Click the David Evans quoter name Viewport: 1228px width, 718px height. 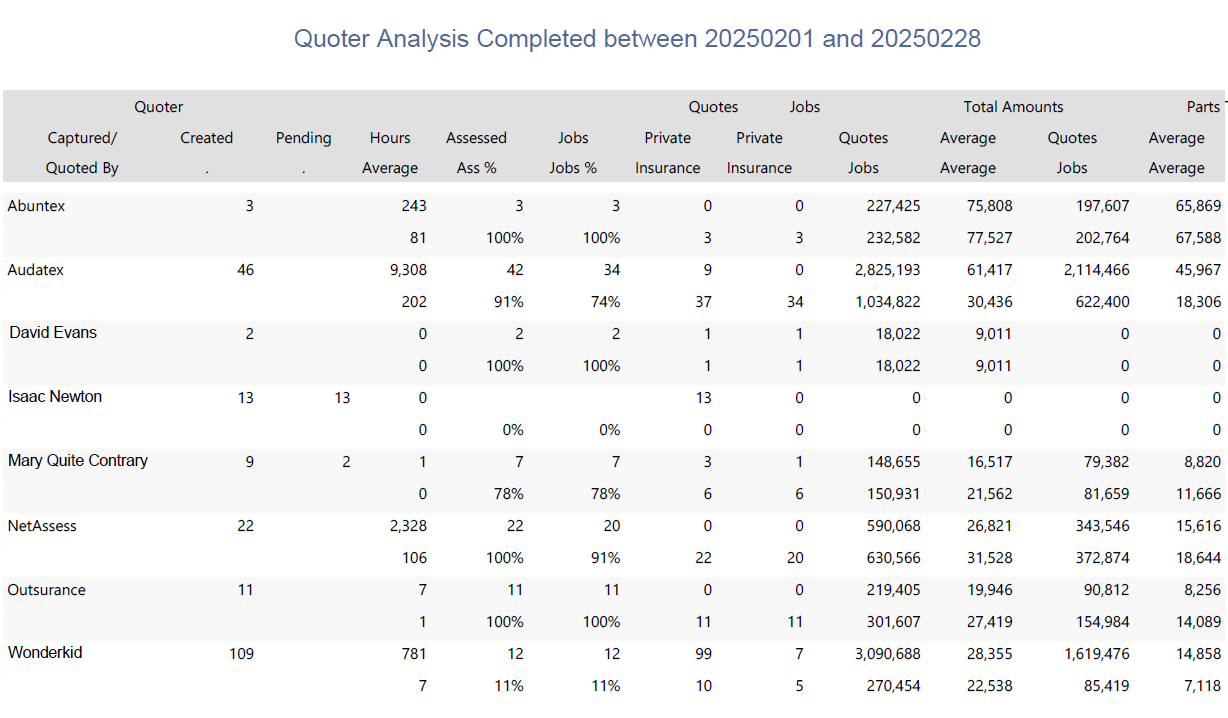[x=53, y=333]
